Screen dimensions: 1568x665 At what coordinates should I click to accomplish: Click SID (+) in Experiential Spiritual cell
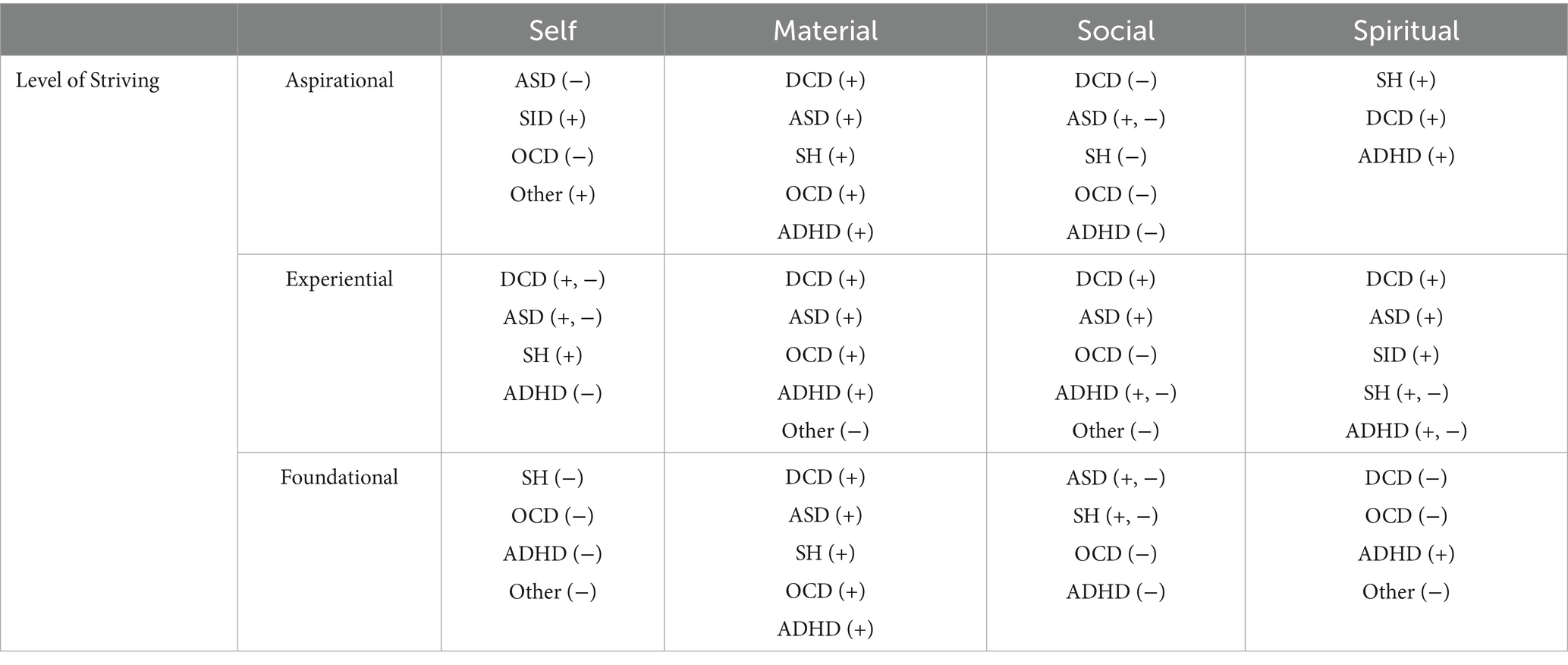(1406, 355)
